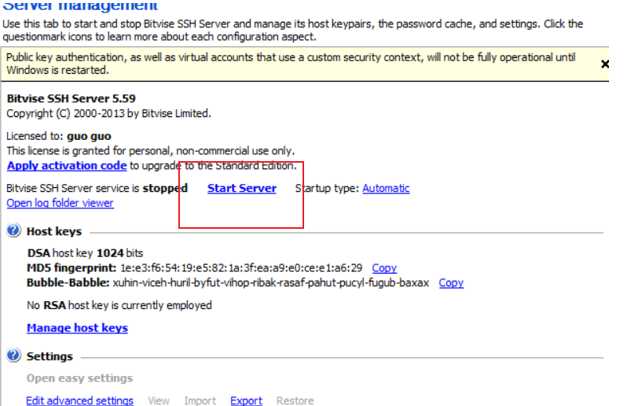The height and width of the screenshot is (406, 643).
Task: Copy the Bubble-Babble fingerprint
Action: pyautogui.click(x=451, y=283)
